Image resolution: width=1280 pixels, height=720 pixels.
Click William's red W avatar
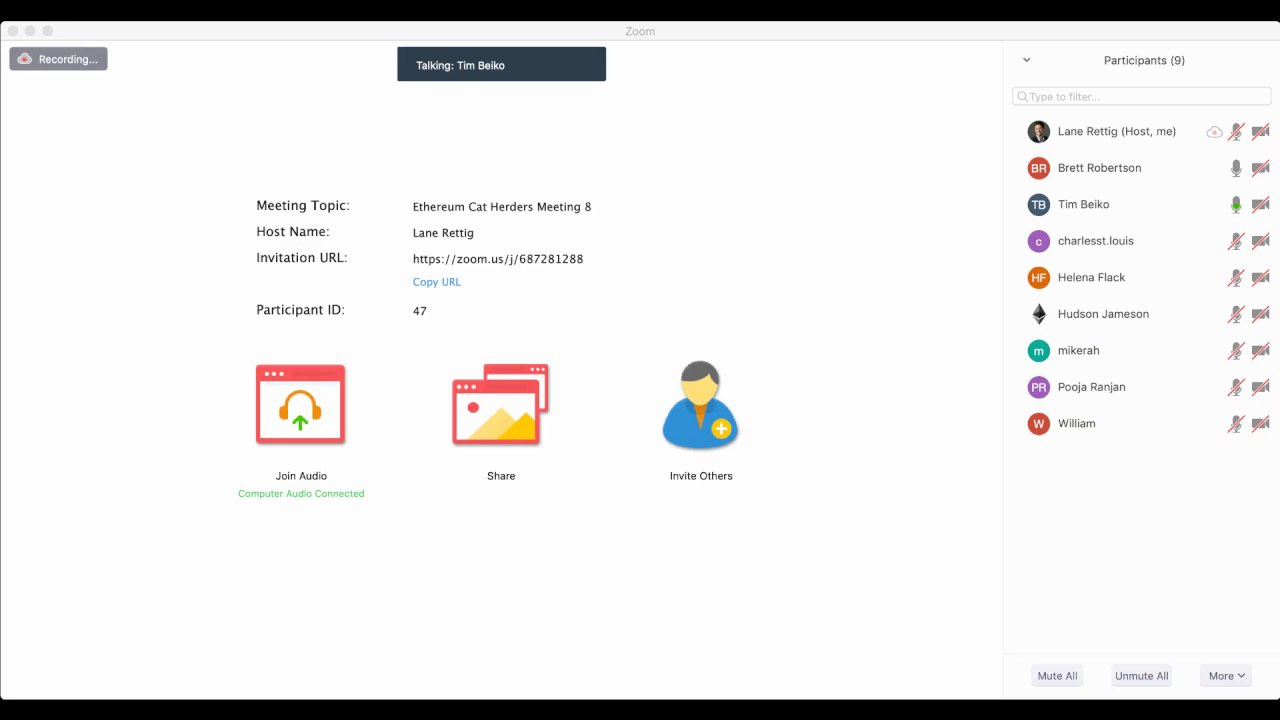(x=1039, y=424)
